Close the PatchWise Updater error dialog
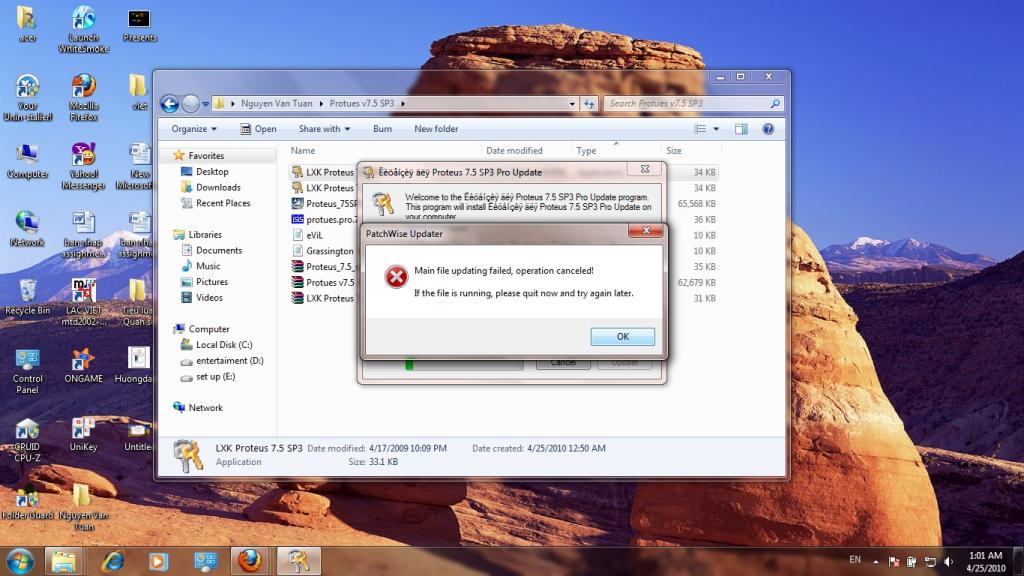1024x576 pixels. [x=645, y=231]
